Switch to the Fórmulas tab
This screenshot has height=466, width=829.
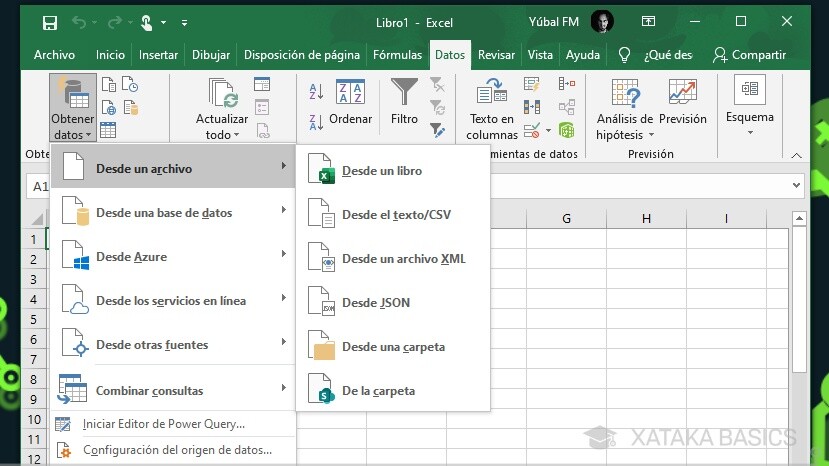398,55
